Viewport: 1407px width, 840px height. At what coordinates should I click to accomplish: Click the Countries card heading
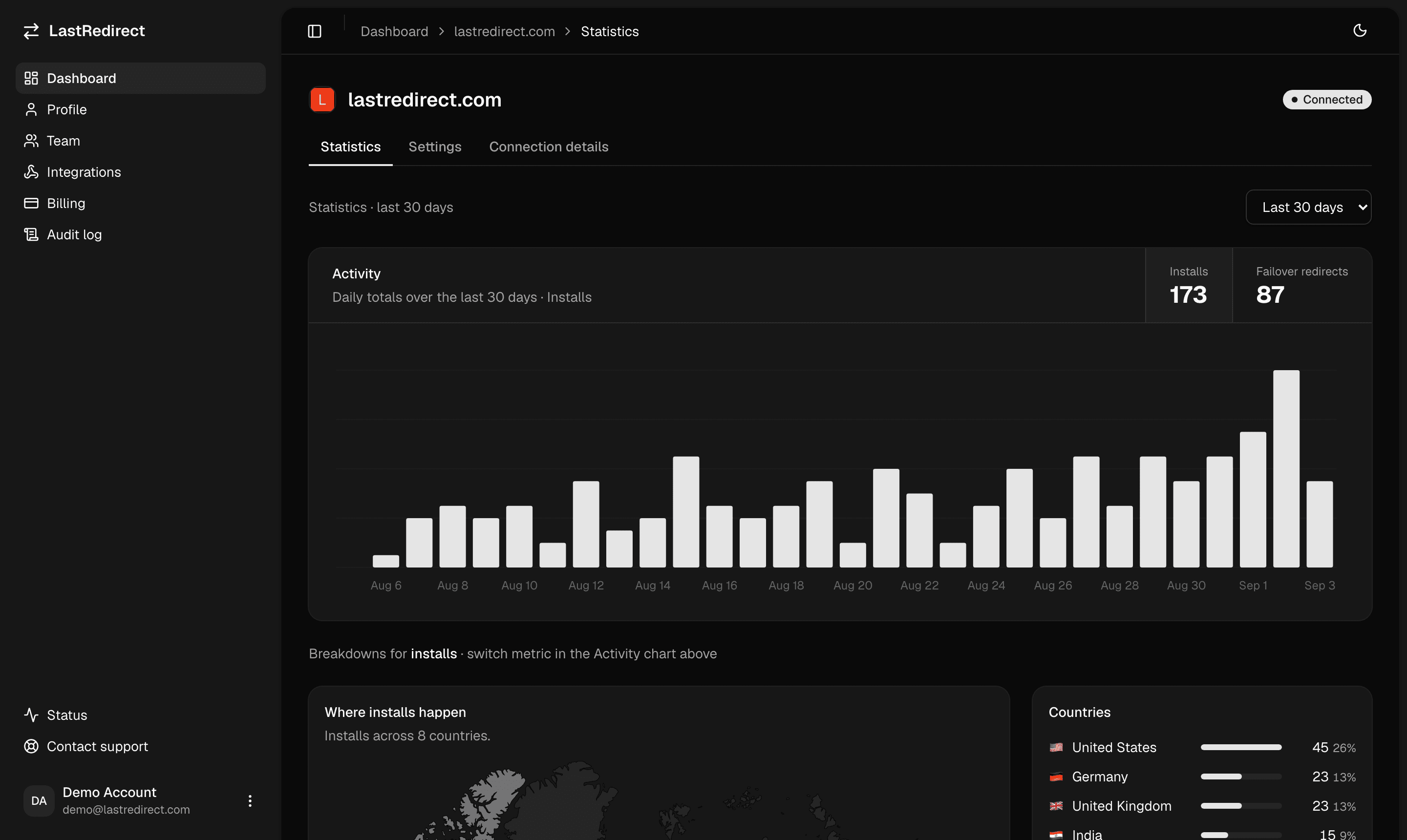[x=1079, y=712]
